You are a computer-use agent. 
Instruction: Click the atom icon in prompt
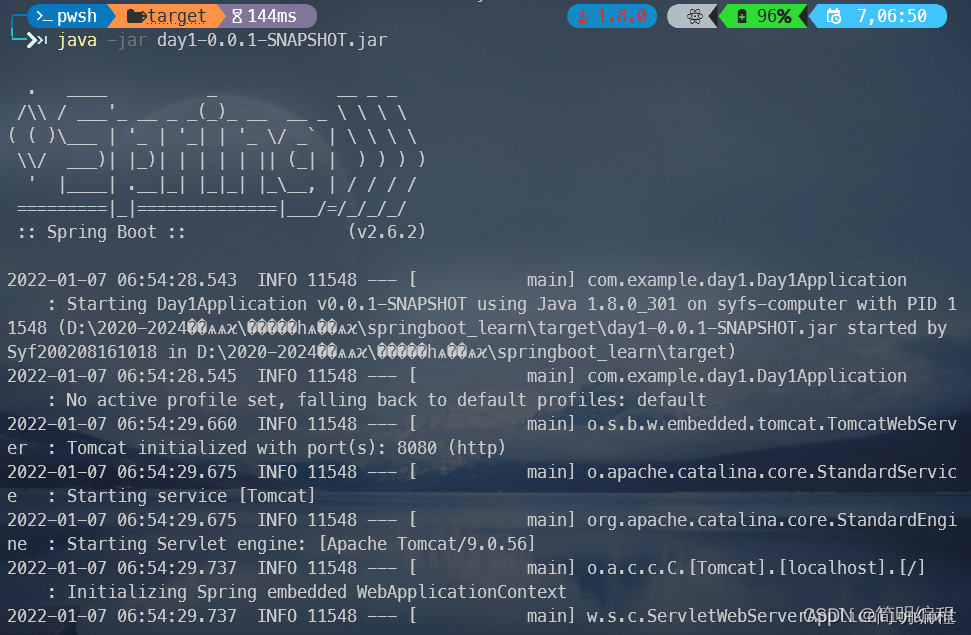coord(694,17)
